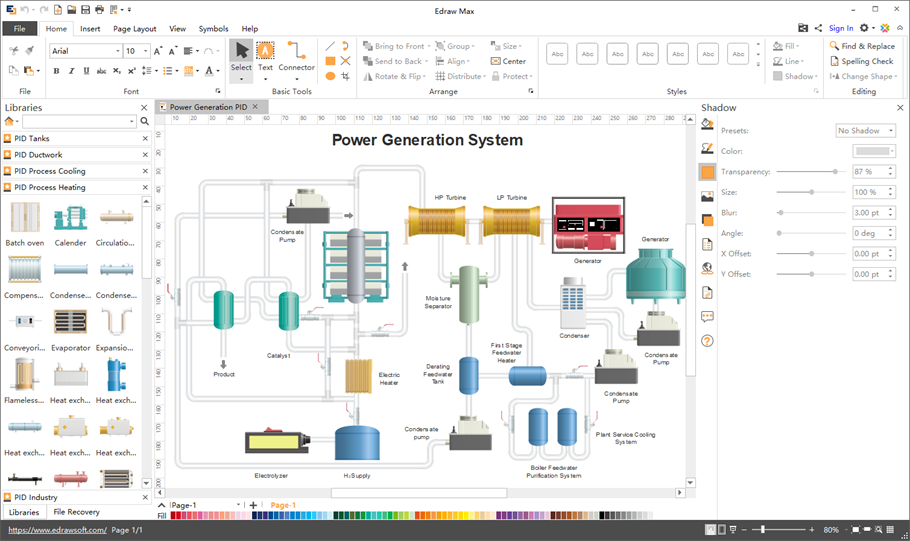The width and height of the screenshot is (910, 541).
Task: Open the Page Layout ribbon tab
Action: (x=134, y=29)
